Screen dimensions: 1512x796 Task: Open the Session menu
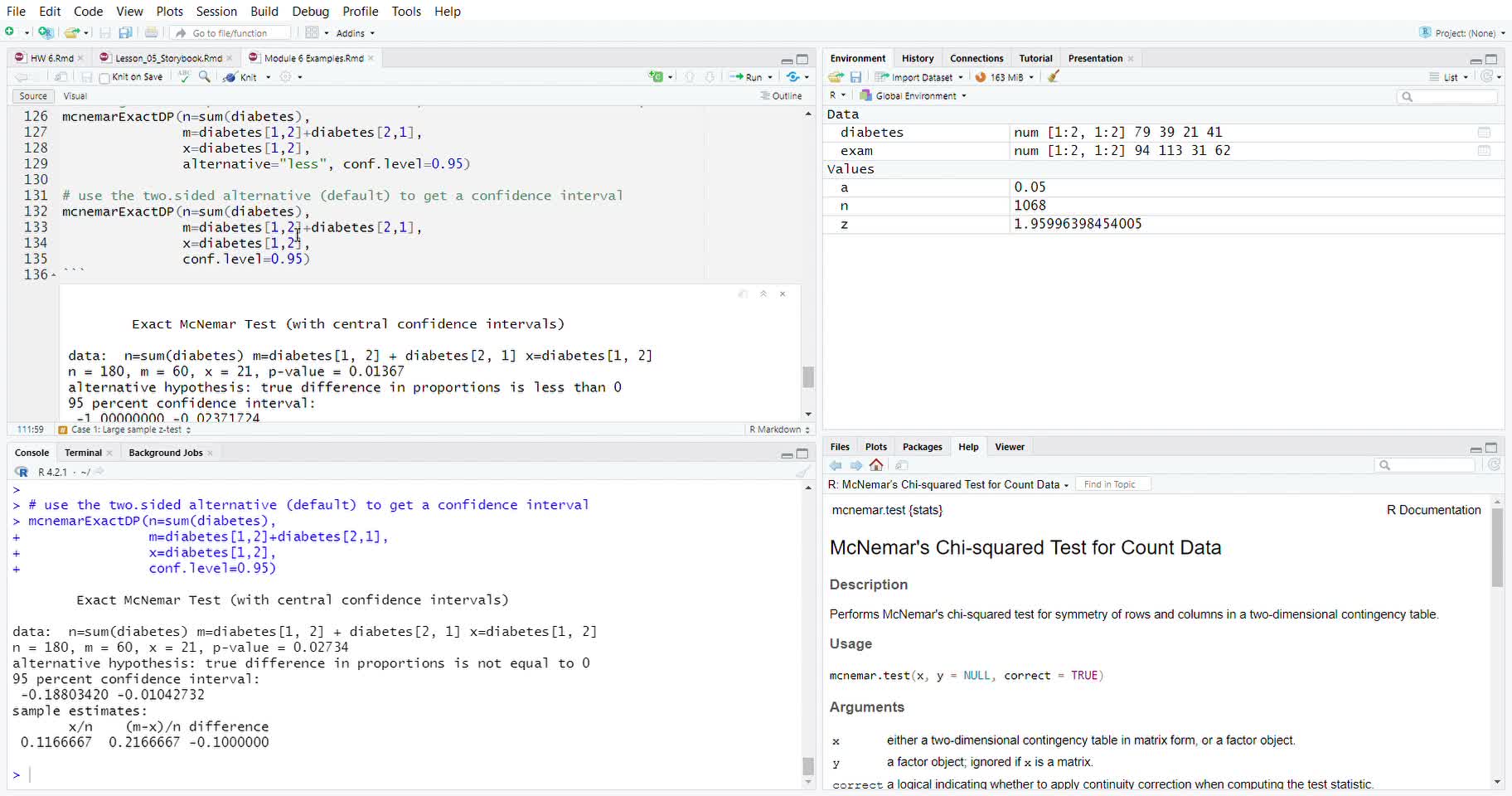coord(216,11)
